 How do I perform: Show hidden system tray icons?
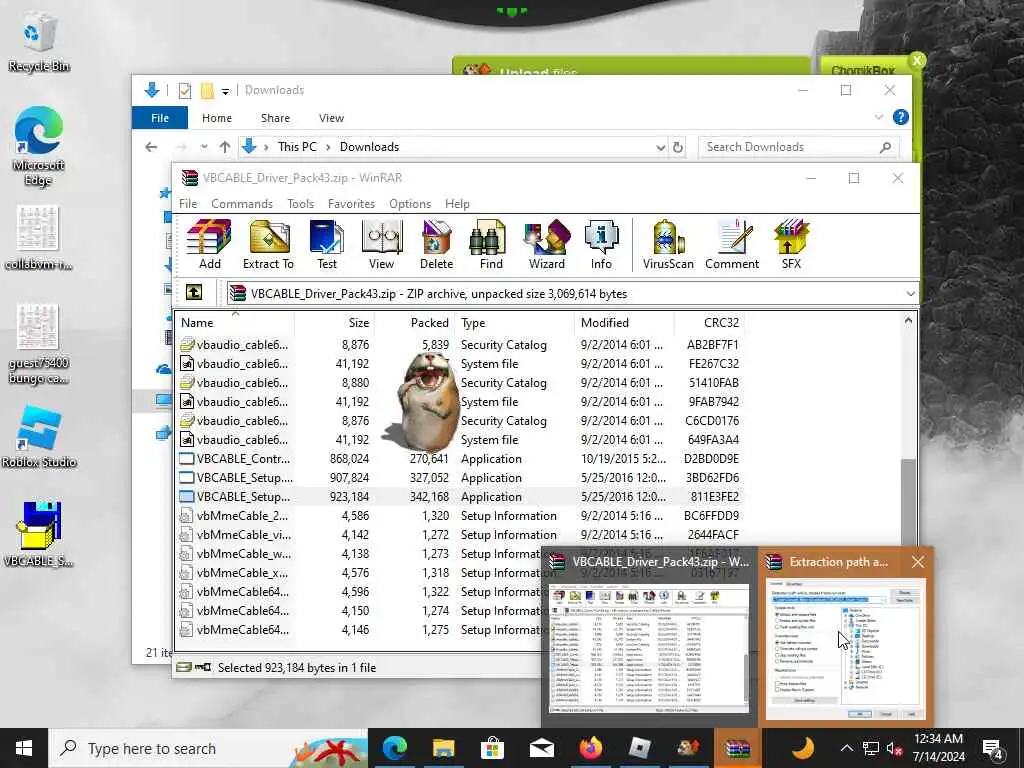point(846,748)
